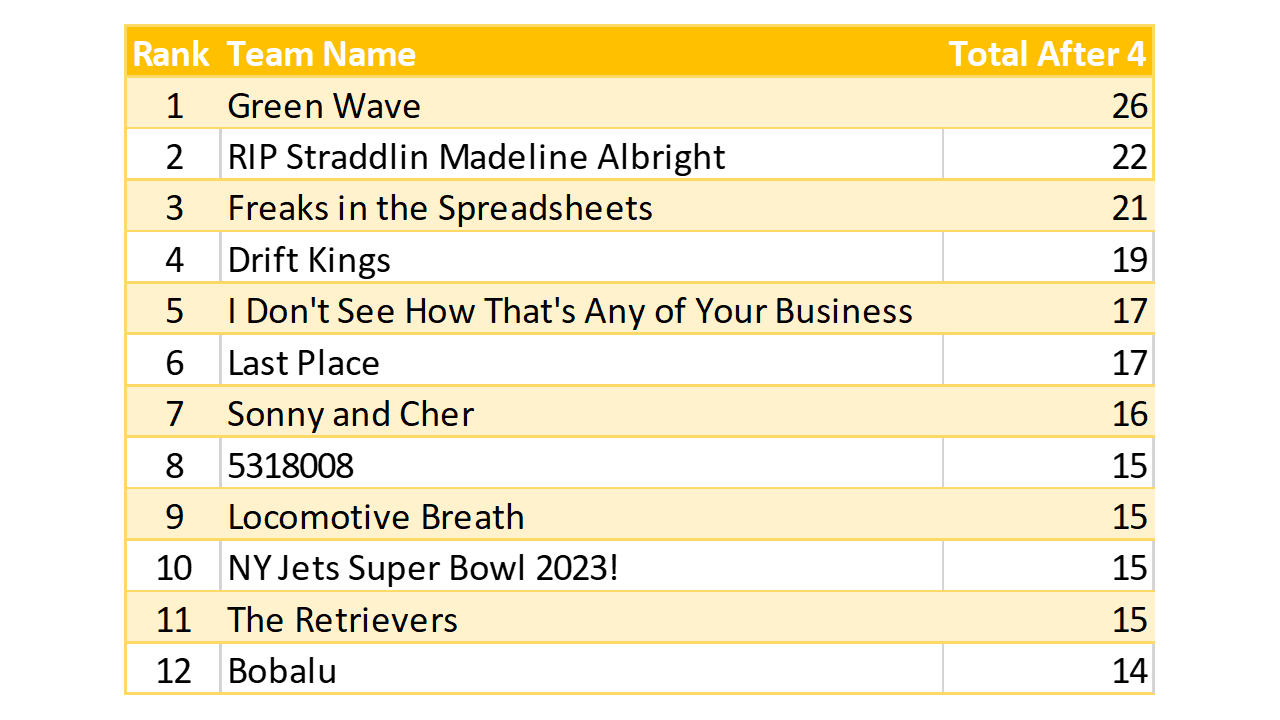Click the rank 7 number cell
Viewport: 1280px width, 720px height.
coord(174,414)
